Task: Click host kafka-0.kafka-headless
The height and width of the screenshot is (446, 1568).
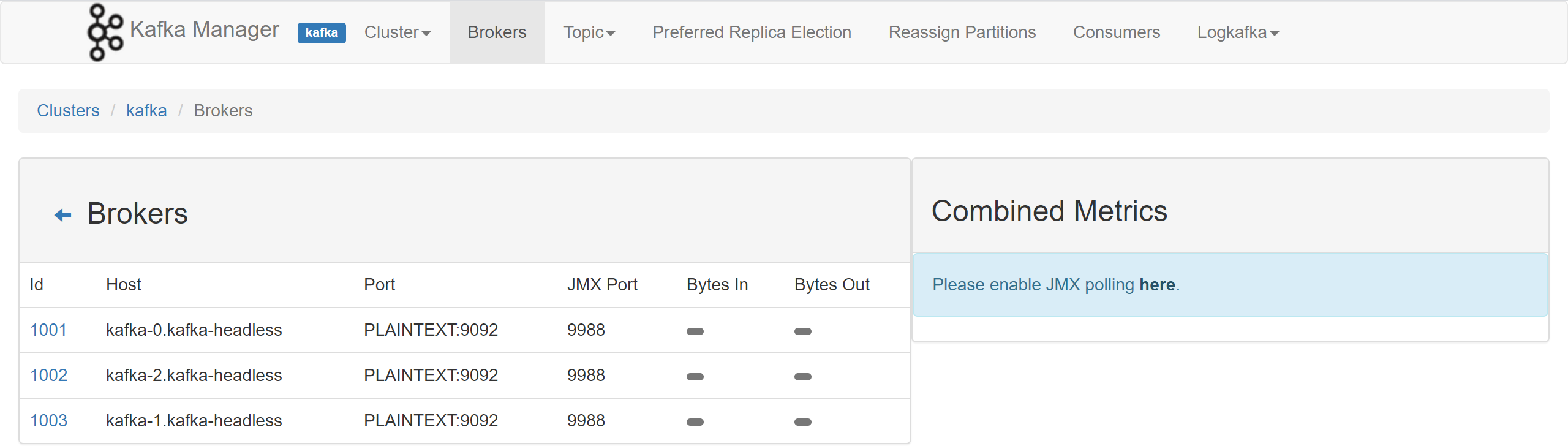Action: pyautogui.click(x=194, y=330)
